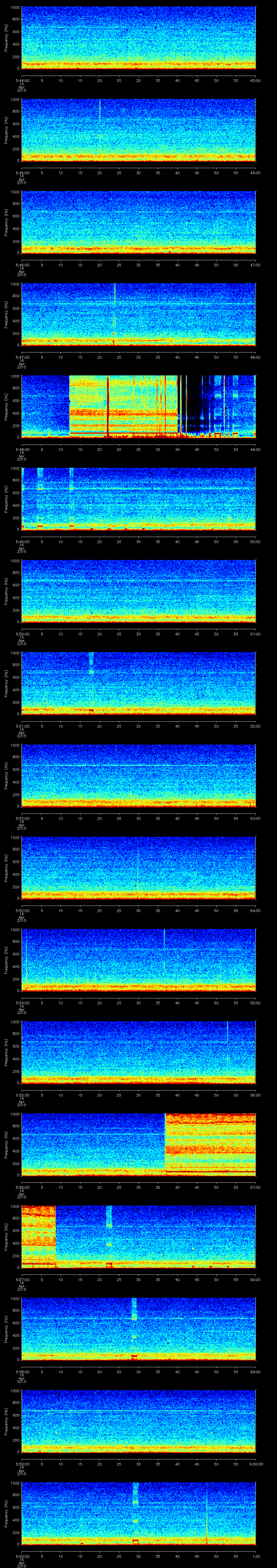Click the loud broadband event in 5:48 panel

(x=124, y=407)
